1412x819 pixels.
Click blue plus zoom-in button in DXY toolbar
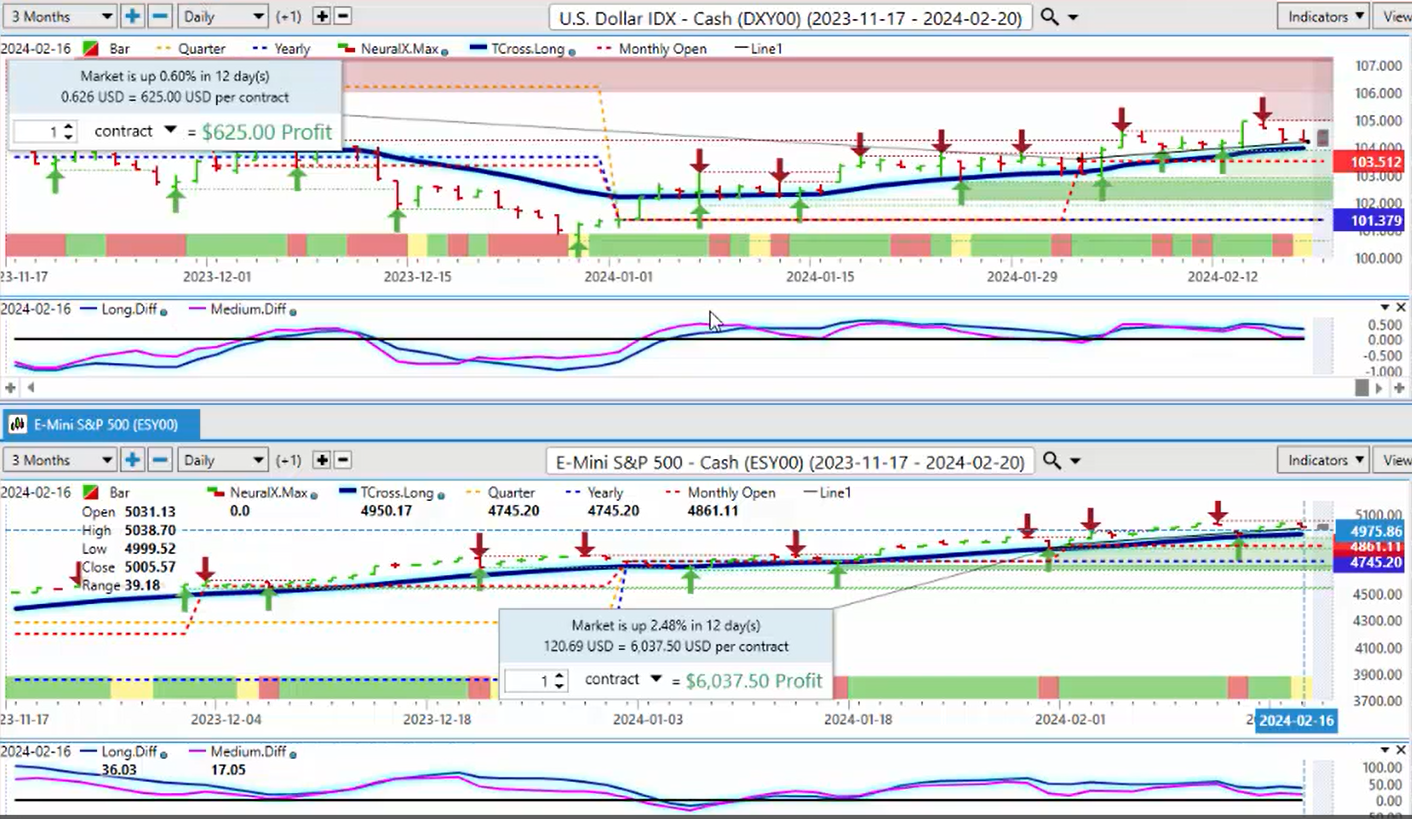(x=132, y=16)
